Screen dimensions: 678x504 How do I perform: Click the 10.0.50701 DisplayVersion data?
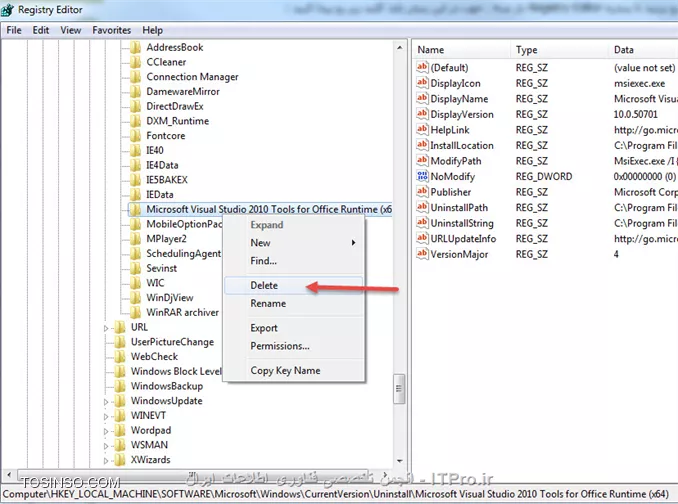(635, 114)
